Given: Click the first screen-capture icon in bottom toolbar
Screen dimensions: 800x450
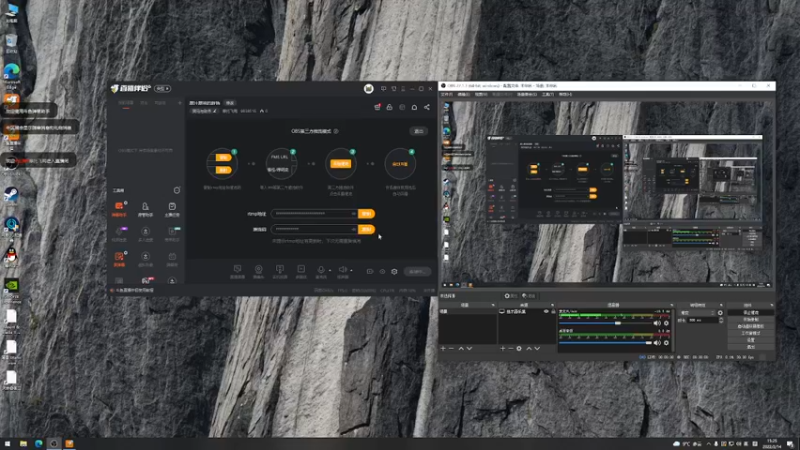Looking at the screenshot, I should 237,270.
